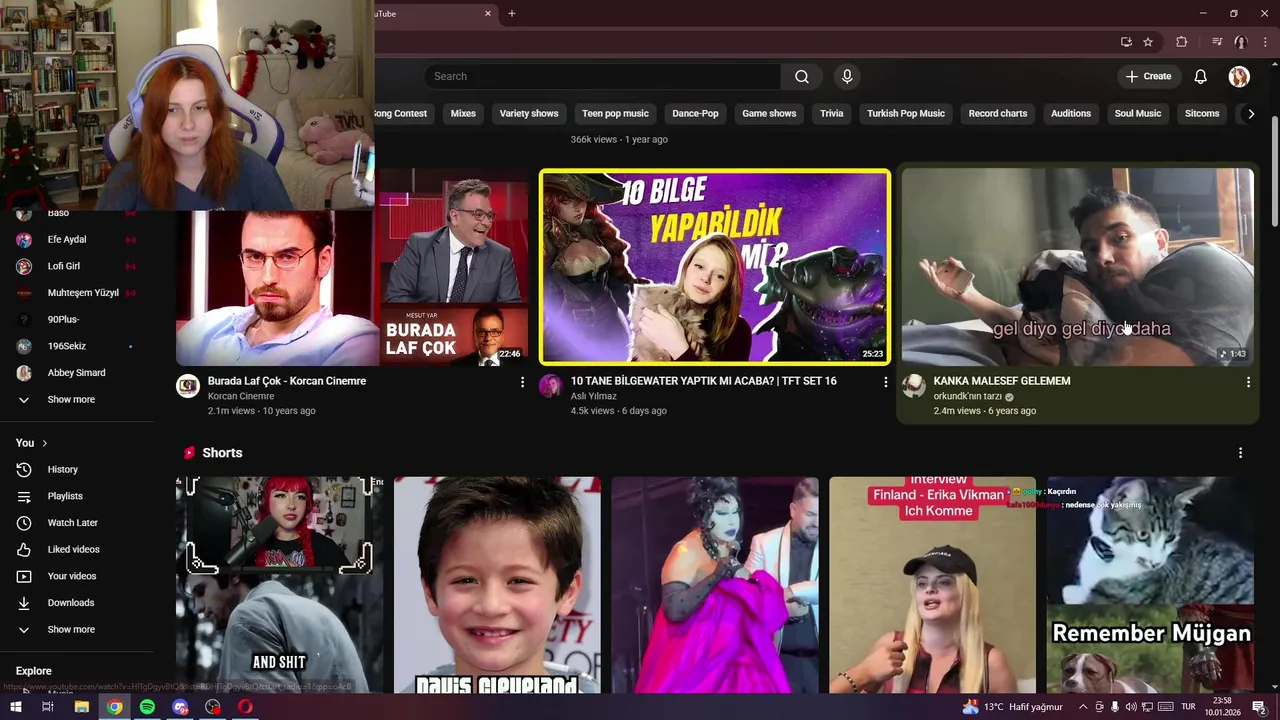Click the install app icon in address bar
1280x720 pixels.
[x=1126, y=42]
